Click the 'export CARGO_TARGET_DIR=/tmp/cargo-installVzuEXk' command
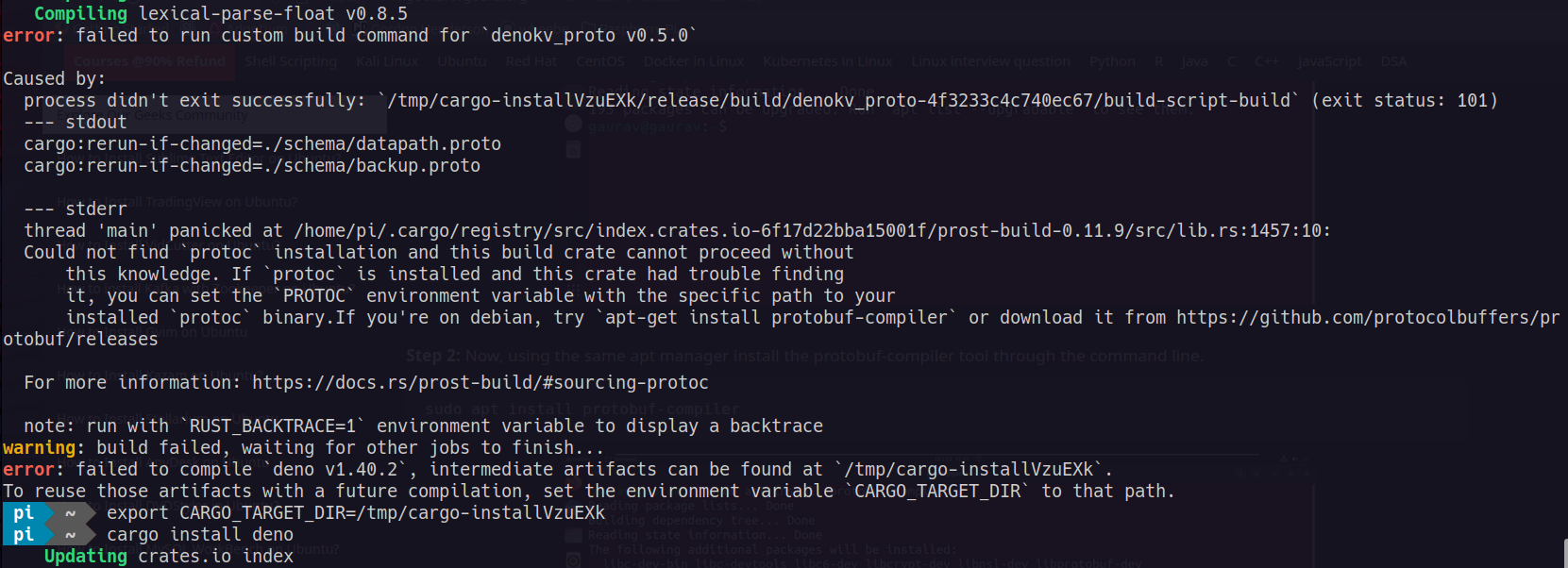This screenshot has height=568, width=1568. tap(356, 512)
